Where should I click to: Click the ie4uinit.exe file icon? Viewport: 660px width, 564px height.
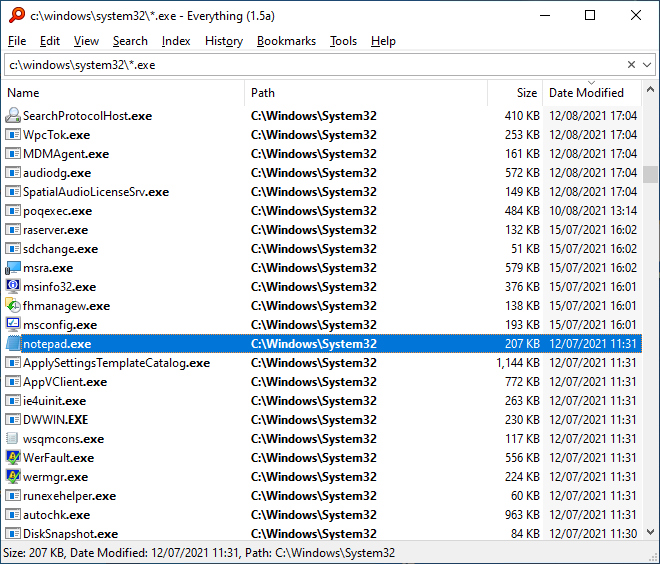coord(13,401)
